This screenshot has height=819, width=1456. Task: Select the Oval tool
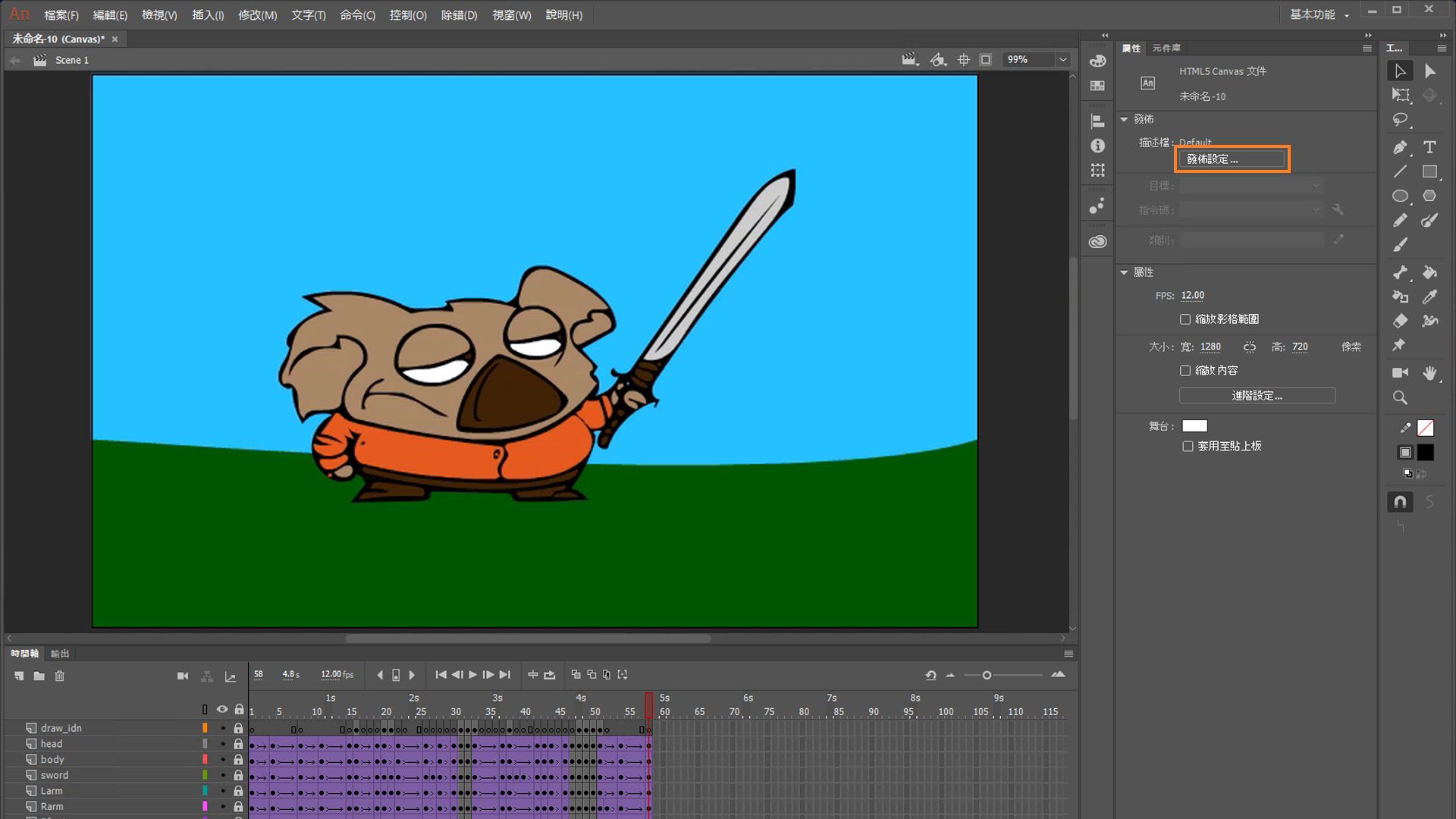tap(1400, 196)
